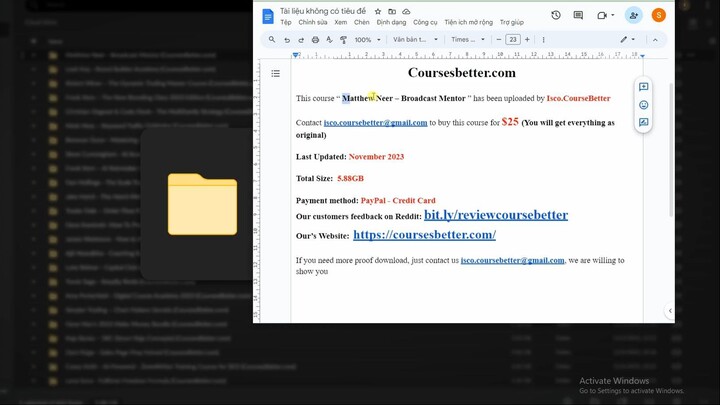This screenshot has width=720, height=405.
Task: Expand the side panel chevron
Action: 670,311
